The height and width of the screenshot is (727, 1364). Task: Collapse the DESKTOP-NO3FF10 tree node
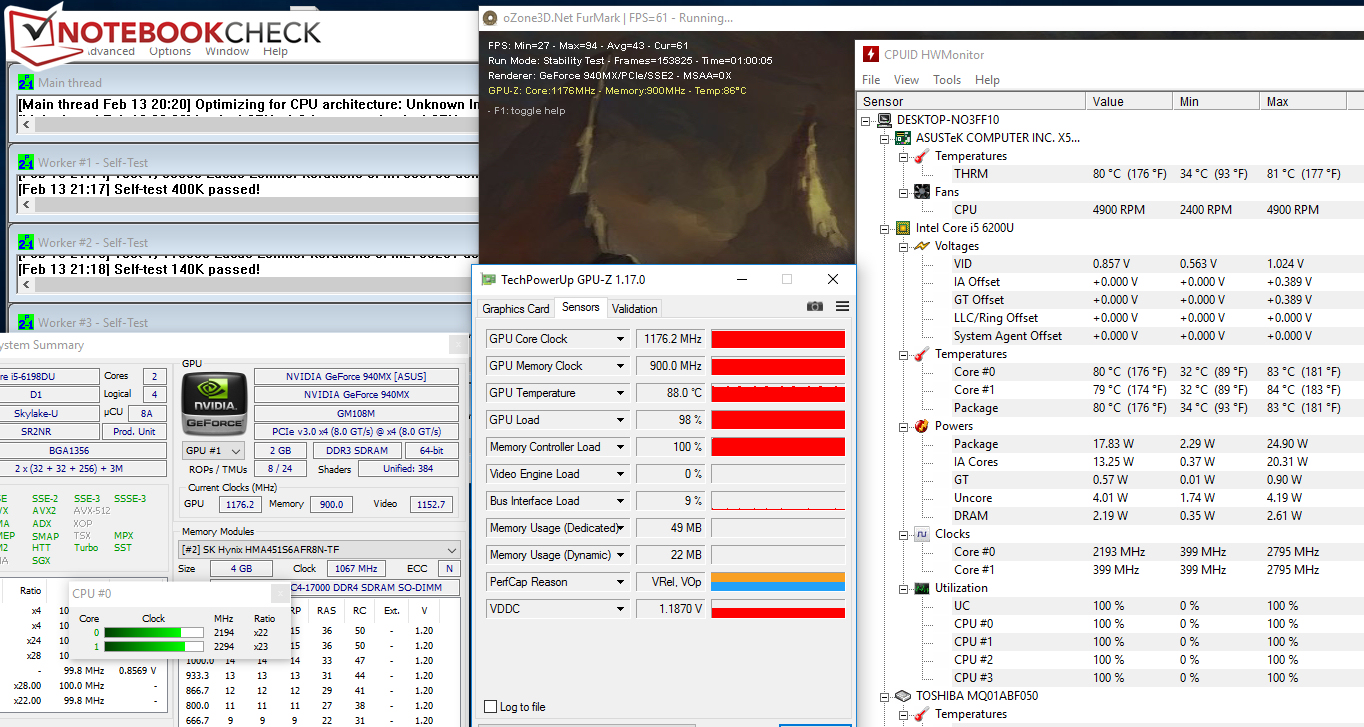pos(867,120)
